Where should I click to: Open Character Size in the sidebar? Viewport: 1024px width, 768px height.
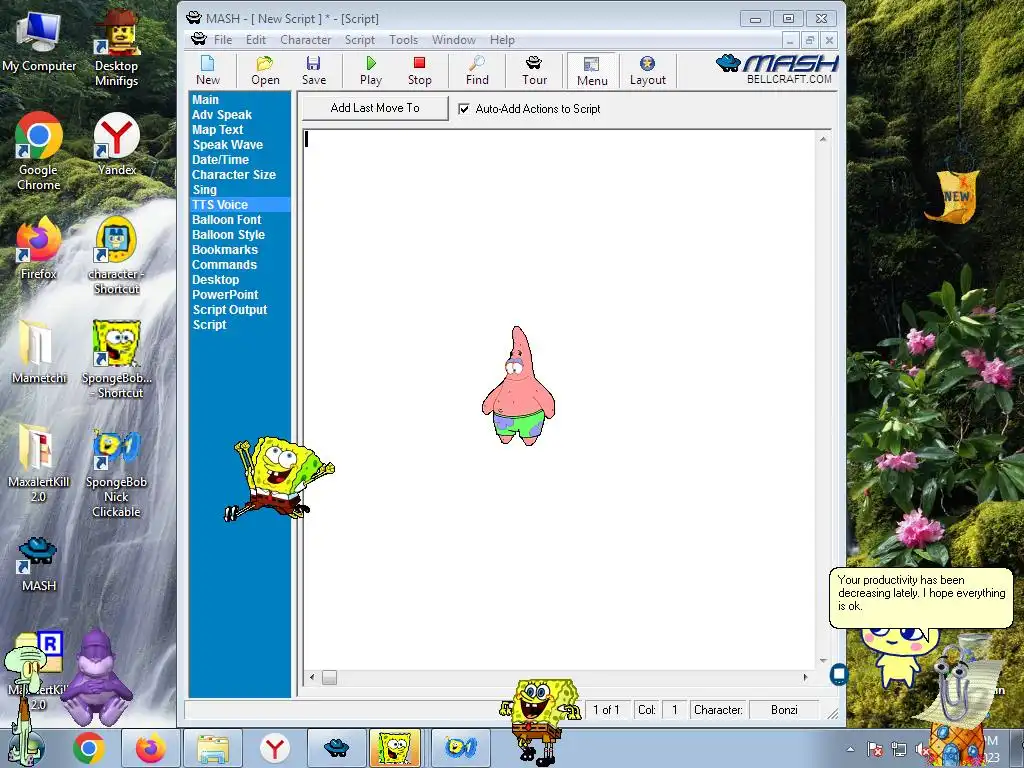(x=234, y=175)
